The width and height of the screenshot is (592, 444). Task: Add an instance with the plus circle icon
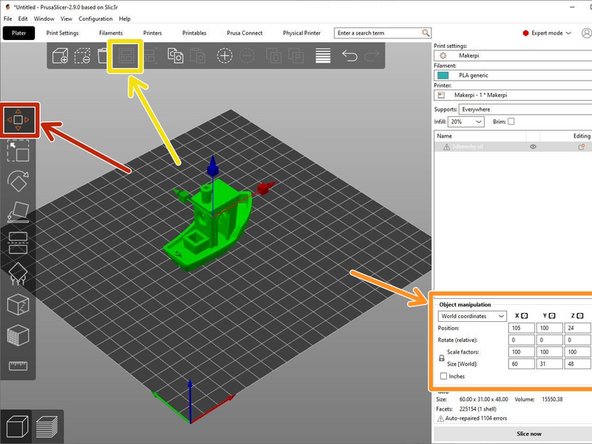tap(224, 56)
